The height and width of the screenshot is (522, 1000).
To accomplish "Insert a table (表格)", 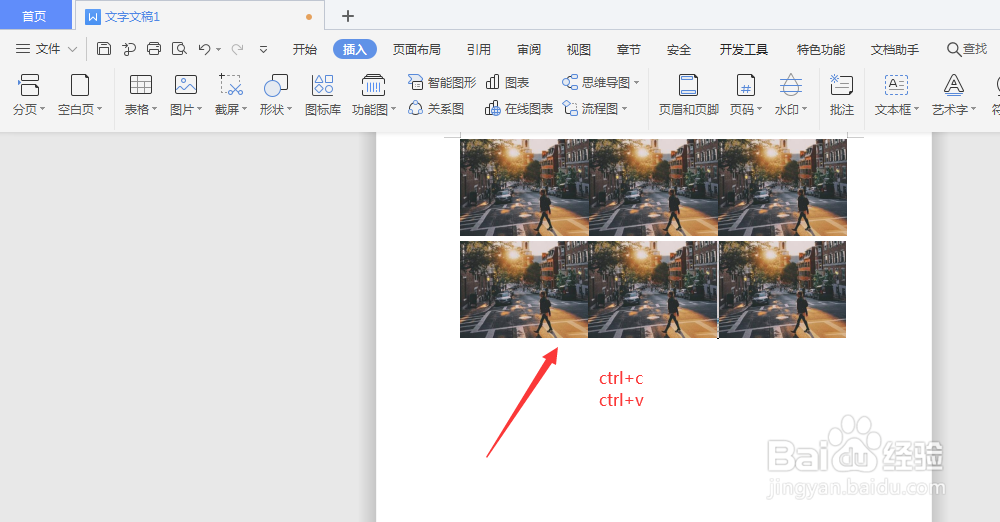I will 141,94.
